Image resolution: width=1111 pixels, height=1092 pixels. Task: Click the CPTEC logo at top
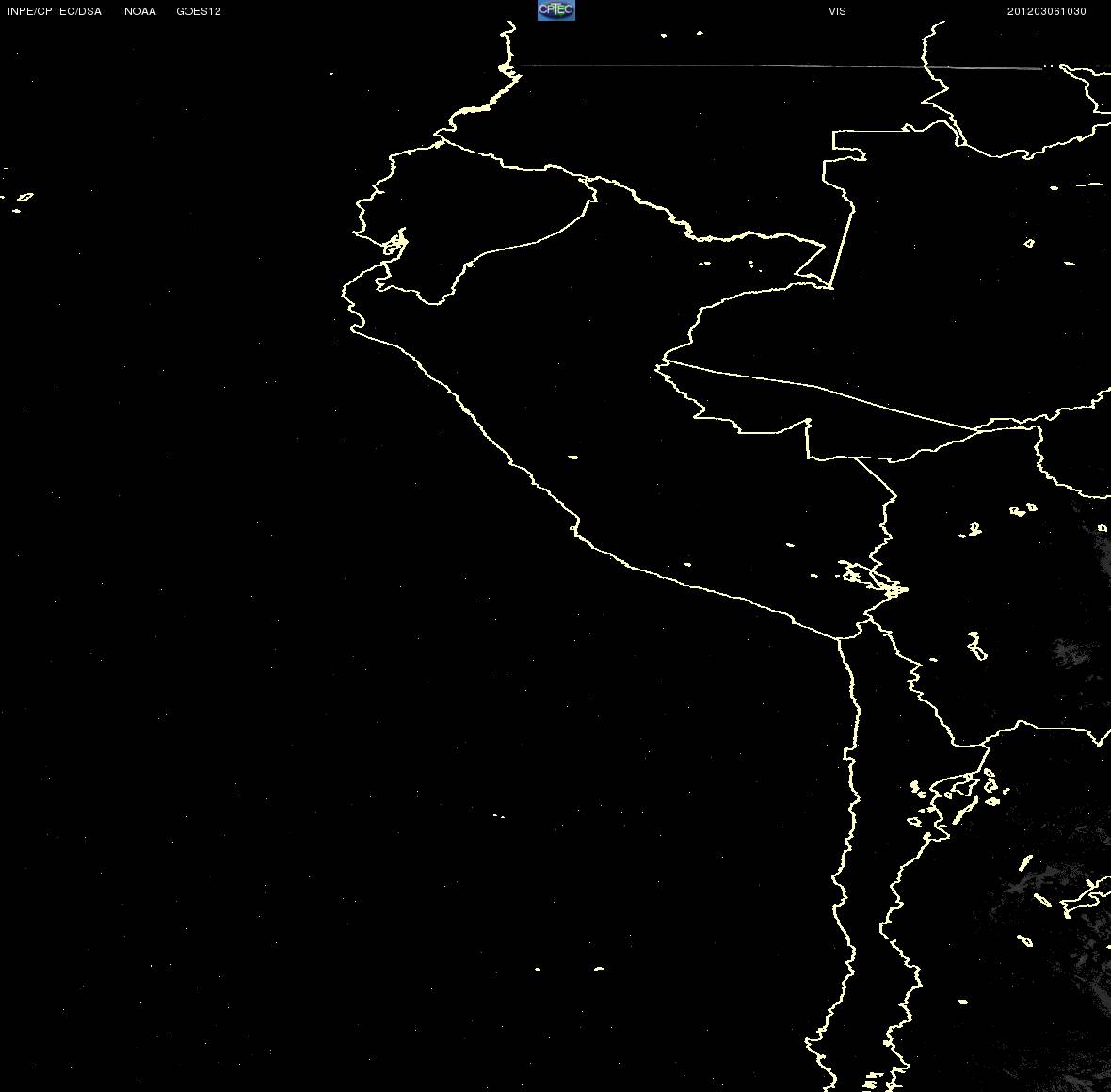(x=556, y=10)
